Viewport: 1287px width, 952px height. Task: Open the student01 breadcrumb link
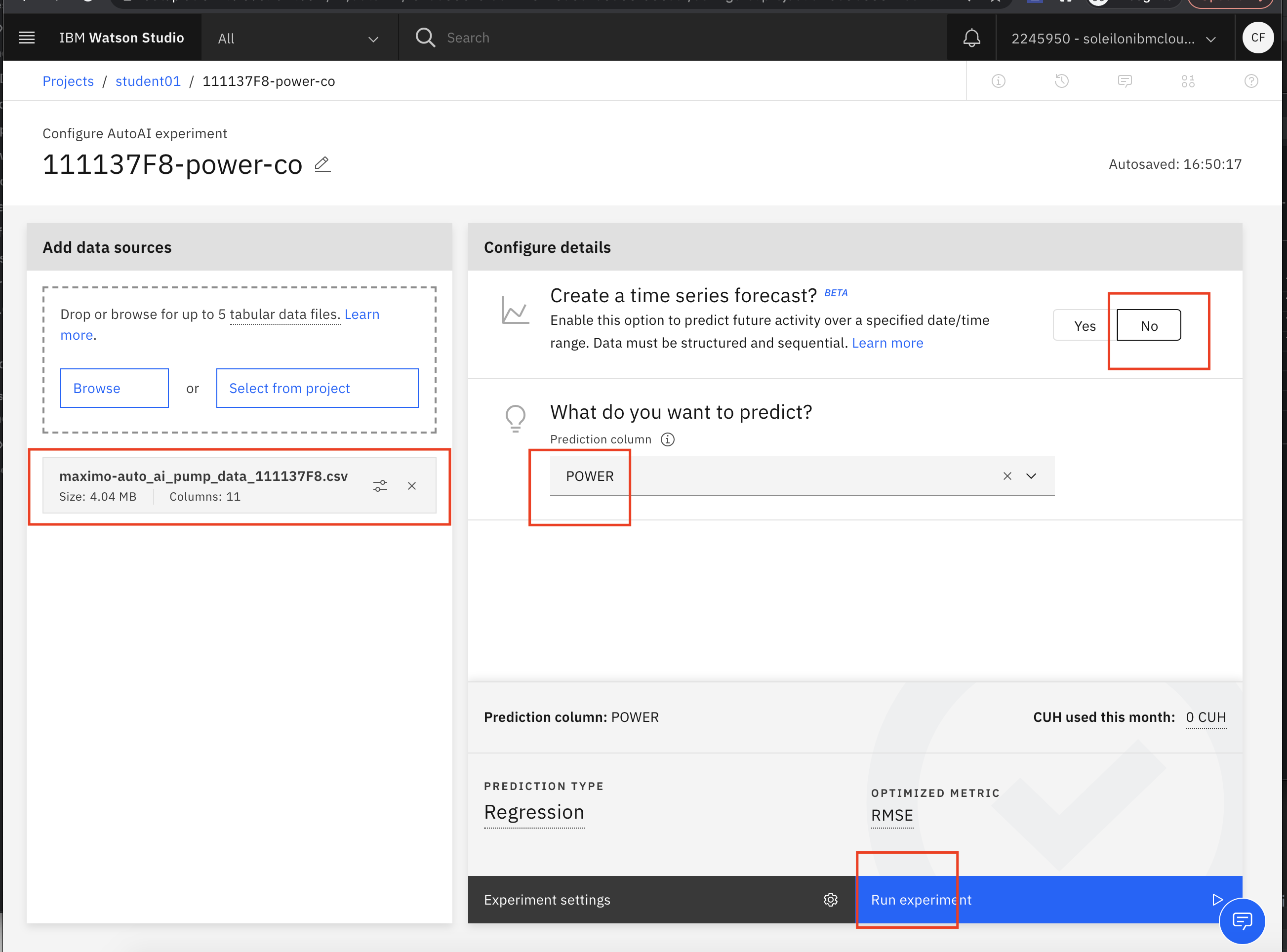[x=148, y=81]
